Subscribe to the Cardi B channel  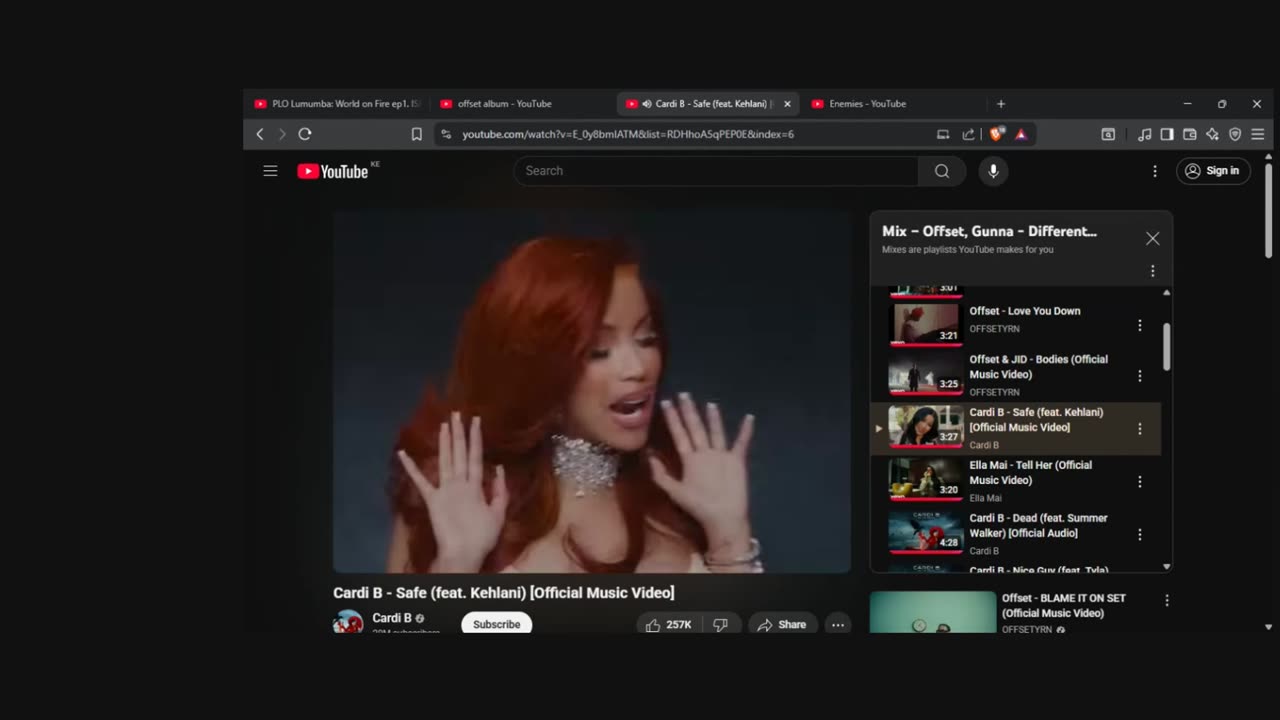[497, 624]
